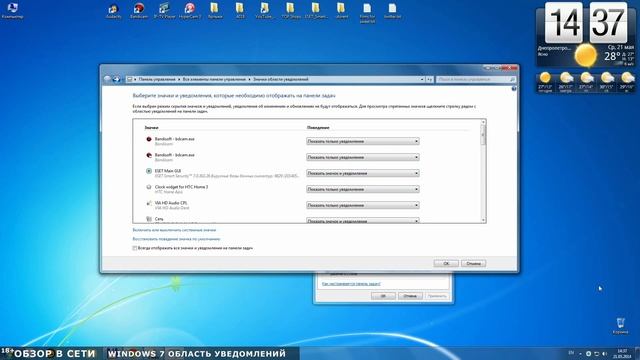
Task: Select the TOP Shops desktop folder
Action: [291, 11]
